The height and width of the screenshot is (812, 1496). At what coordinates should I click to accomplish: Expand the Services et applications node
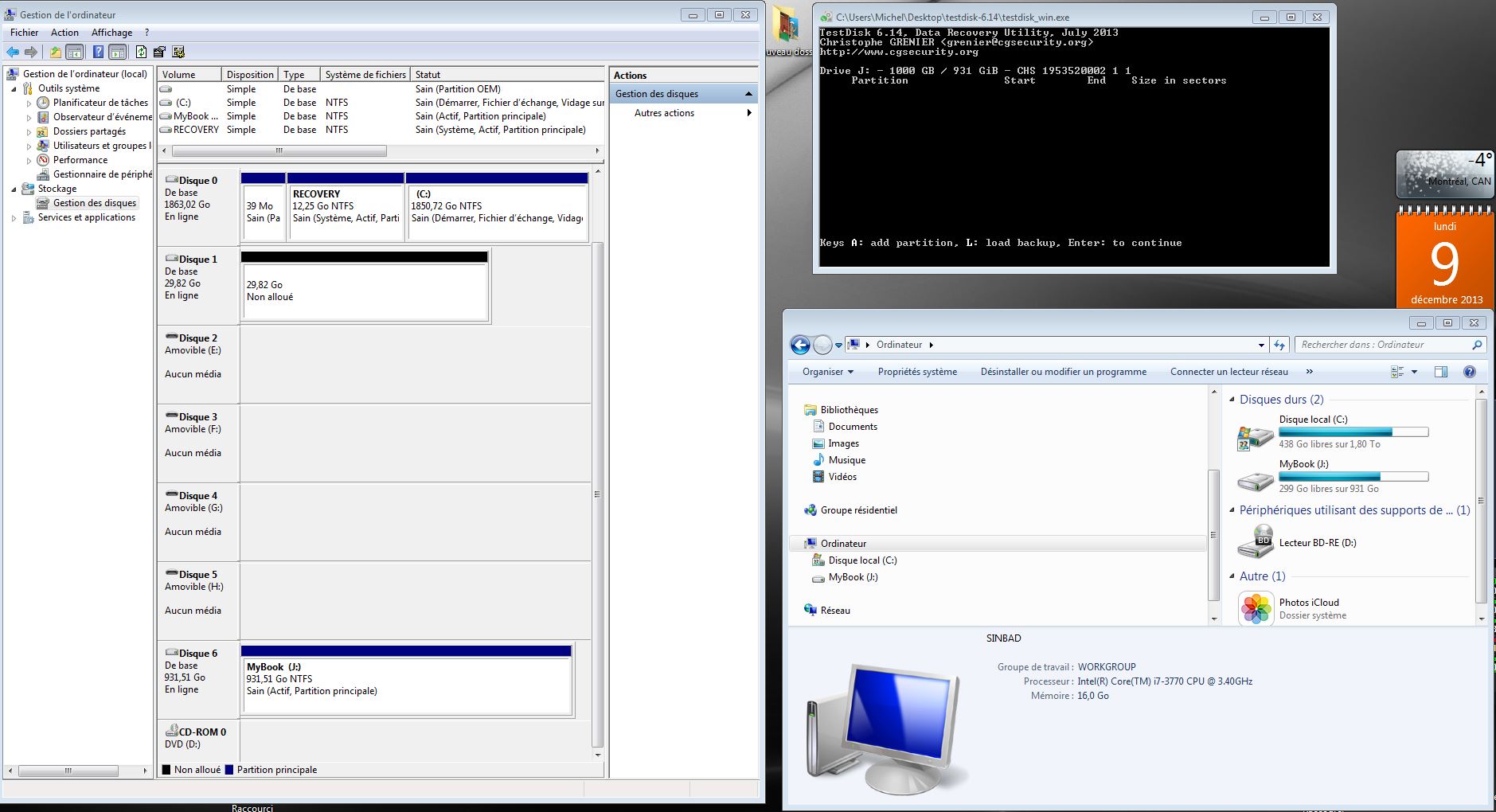click(x=14, y=218)
